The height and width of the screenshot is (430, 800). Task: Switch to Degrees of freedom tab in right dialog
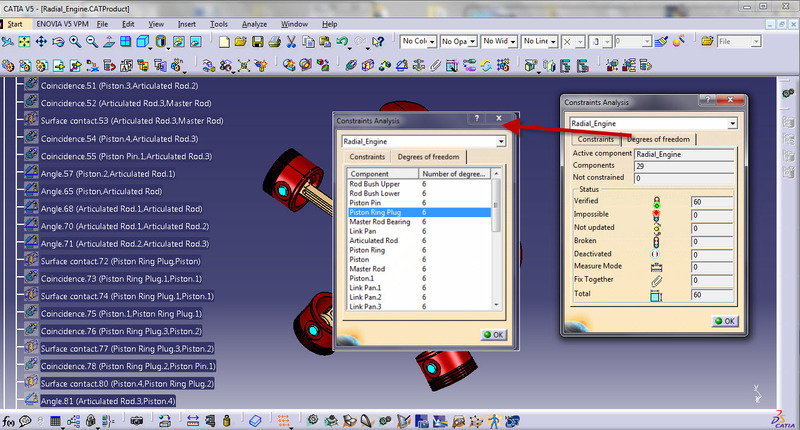[x=658, y=139]
